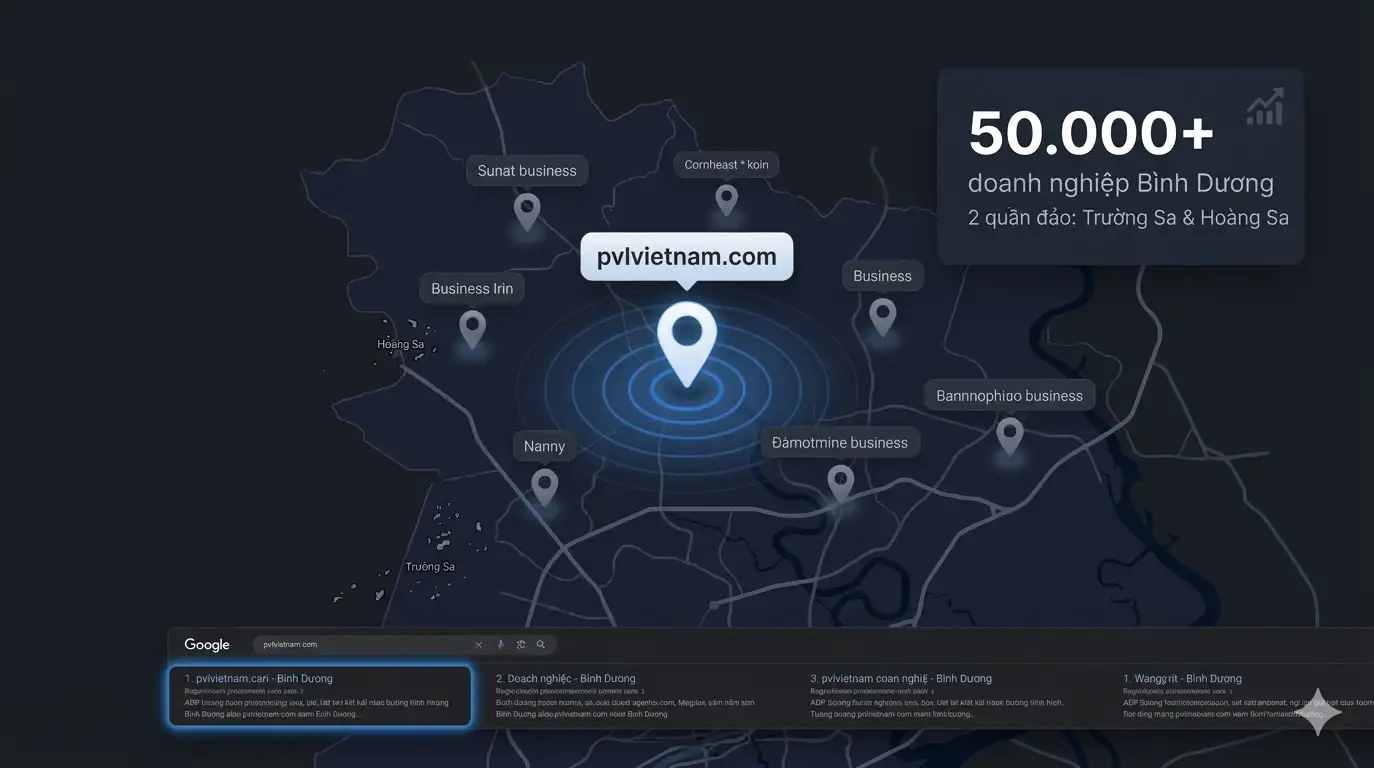
Task: Click the microphone voice search icon
Action: [x=501, y=645]
